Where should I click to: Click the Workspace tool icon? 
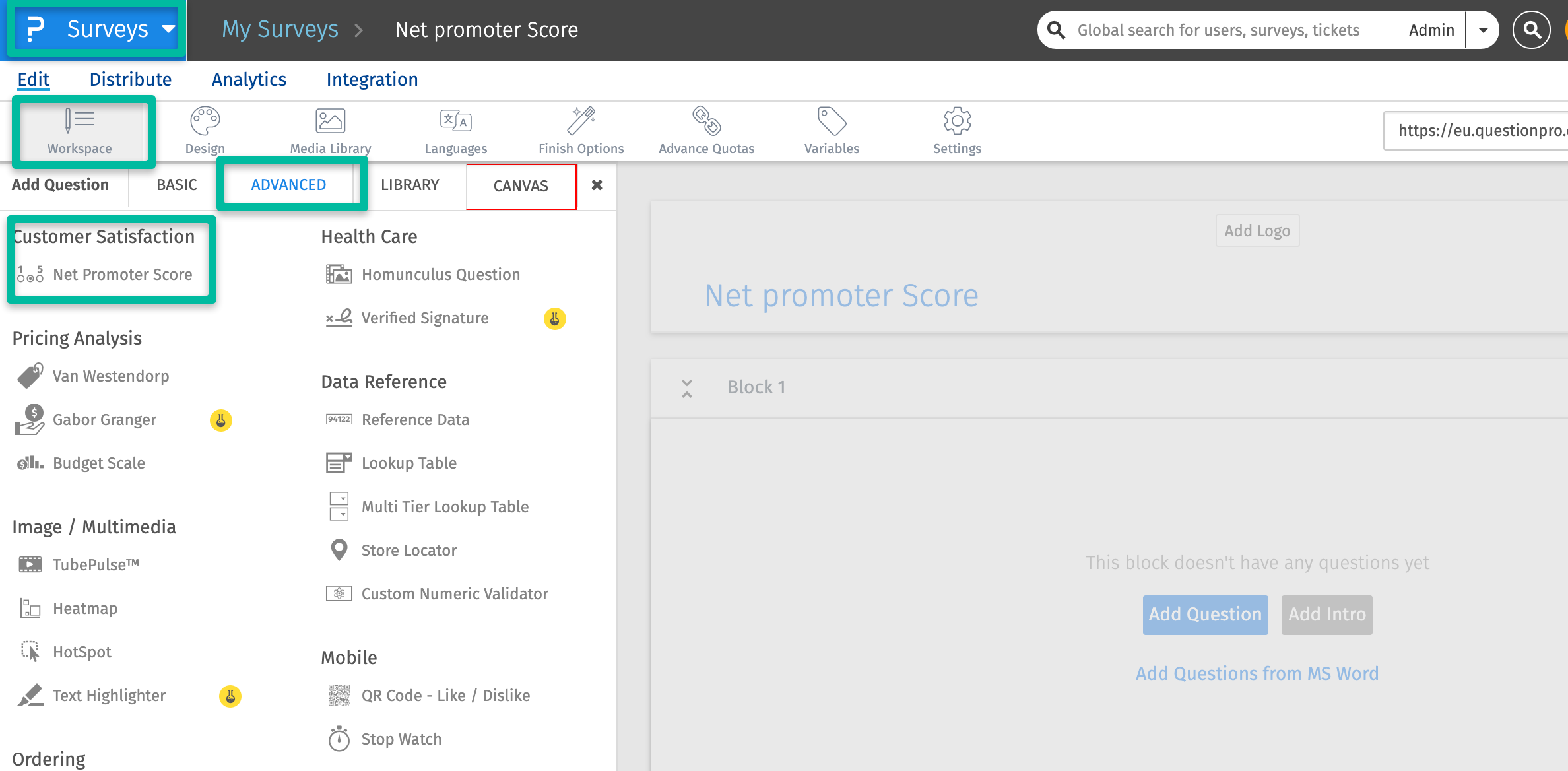point(78,120)
